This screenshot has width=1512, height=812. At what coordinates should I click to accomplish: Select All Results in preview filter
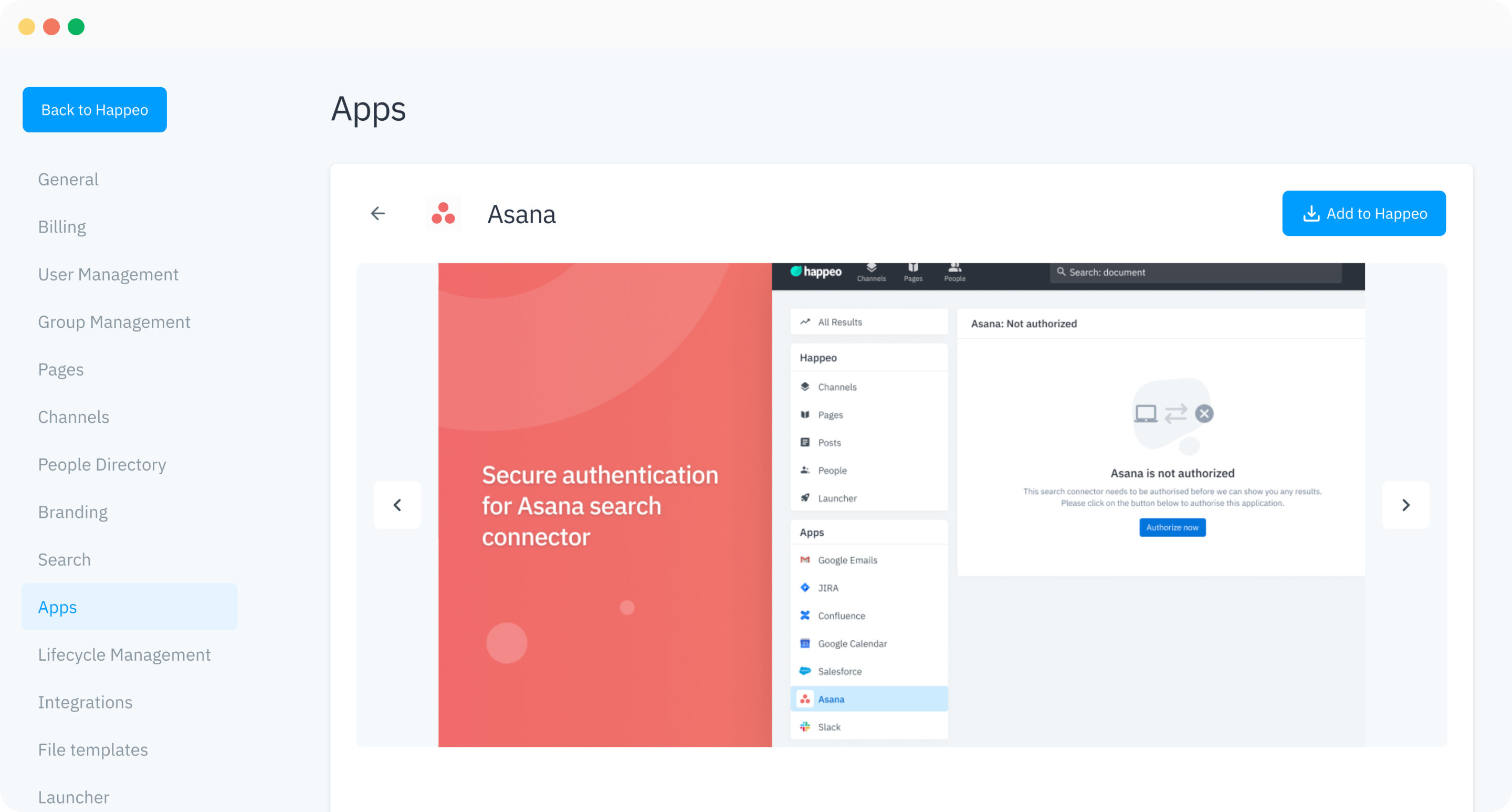[869, 322]
